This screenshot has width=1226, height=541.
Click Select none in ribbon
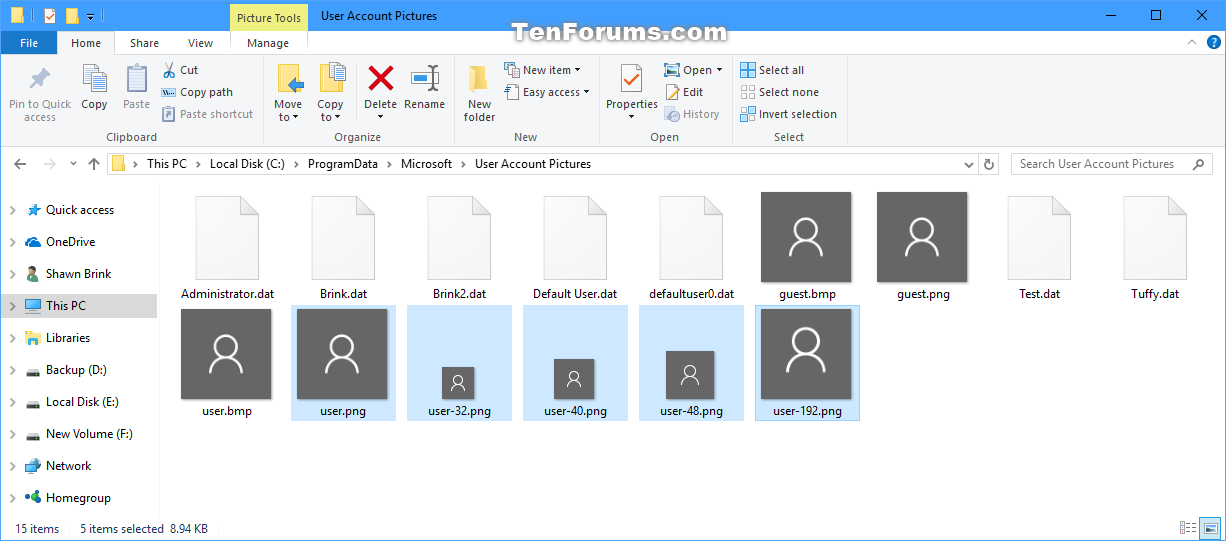point(779,92)
